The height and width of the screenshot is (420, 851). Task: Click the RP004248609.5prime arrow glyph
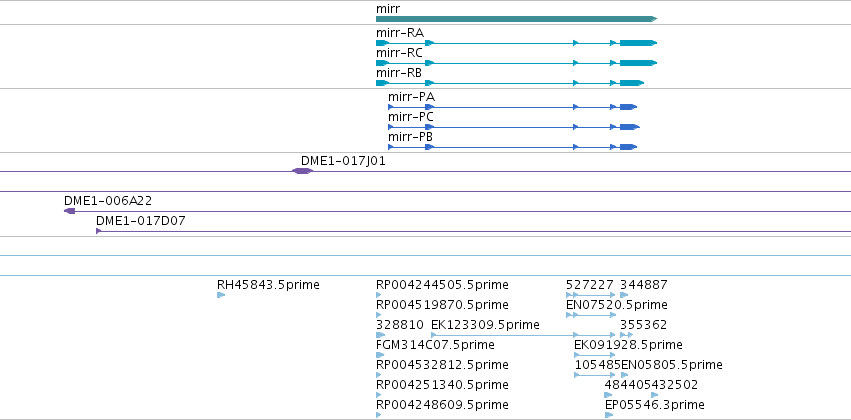click(378, 415)
